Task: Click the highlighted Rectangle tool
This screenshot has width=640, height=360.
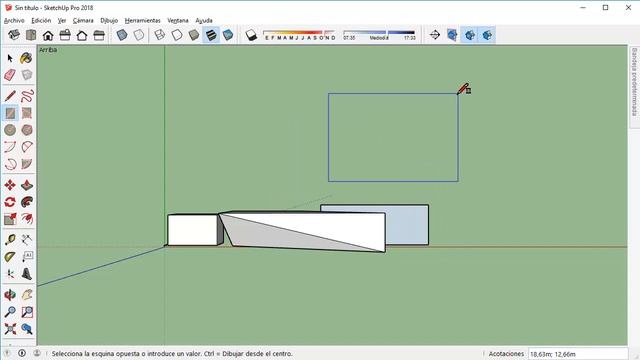Action: tap(10, 113)
